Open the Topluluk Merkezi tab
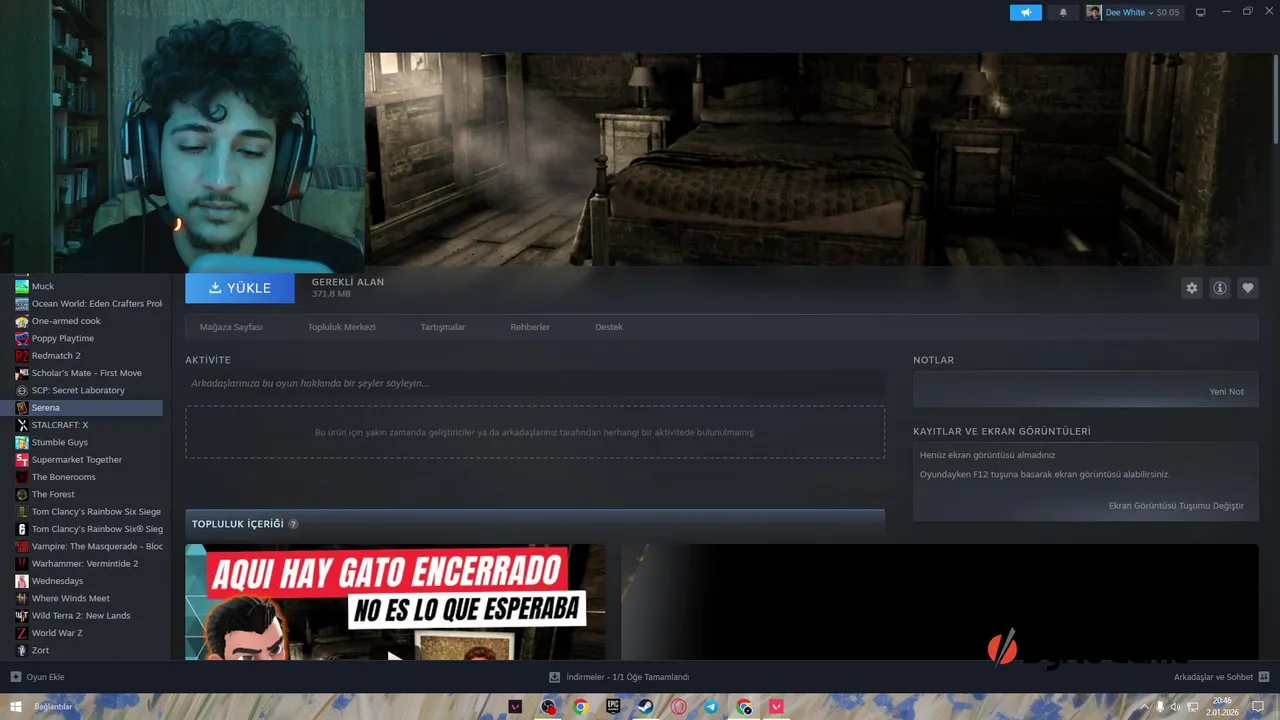Image resolution: width=1280 pixels, height=720 pixels. pos(341,327)
